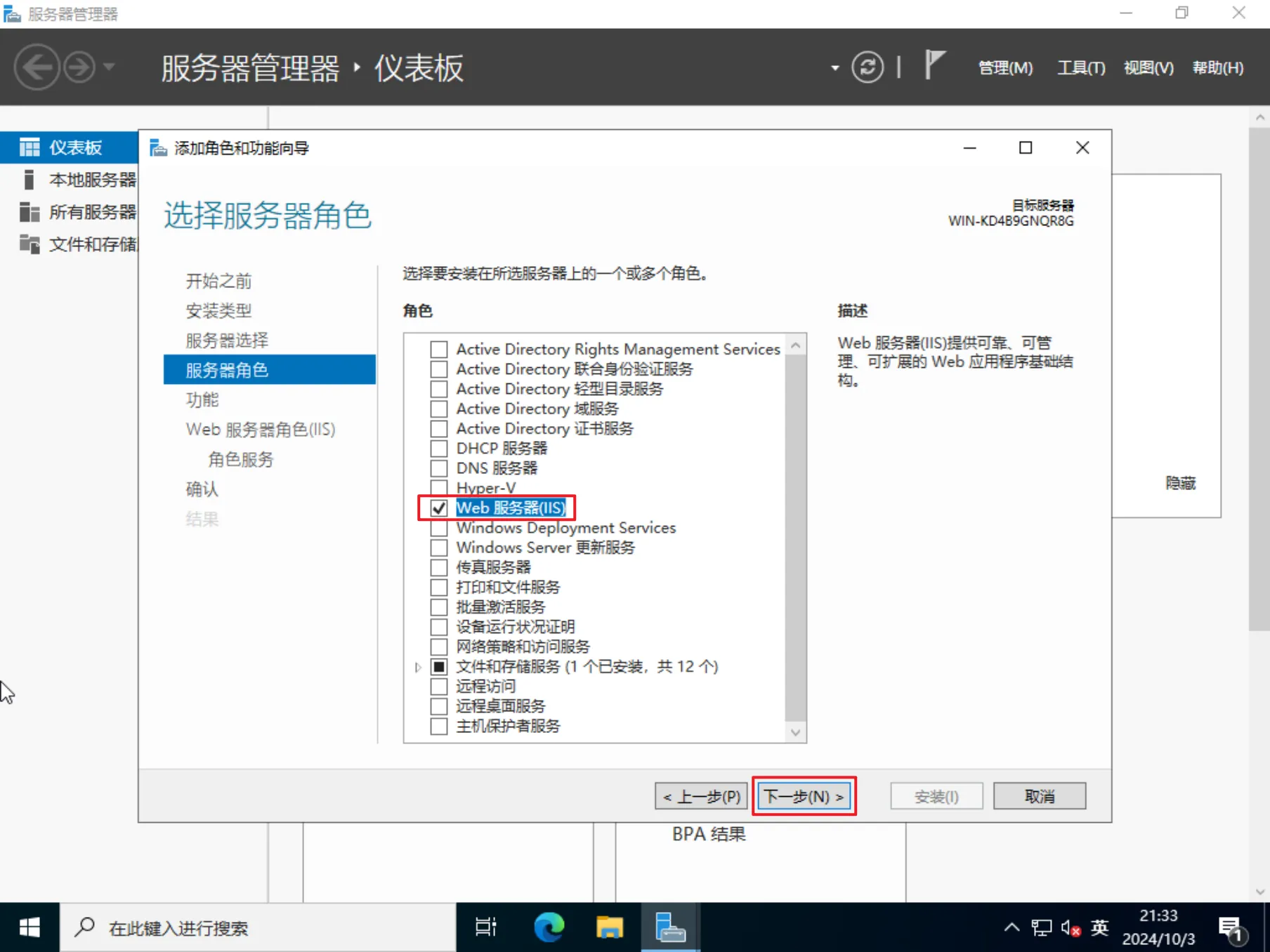Go to 确认 wizard step
The image size is (1270, 952).
coord(202,489)
